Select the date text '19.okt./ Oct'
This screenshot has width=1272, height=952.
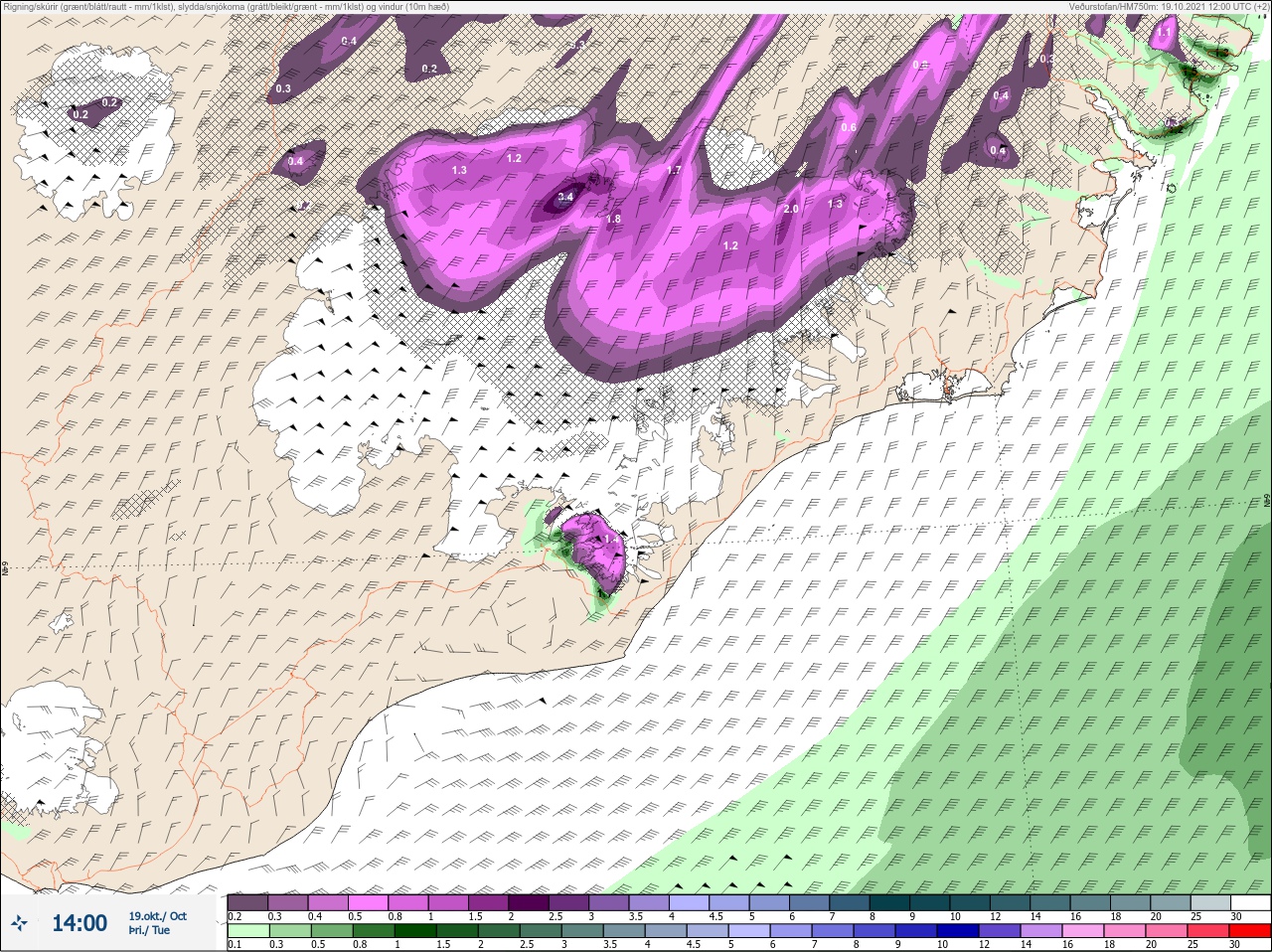[157, 916]
